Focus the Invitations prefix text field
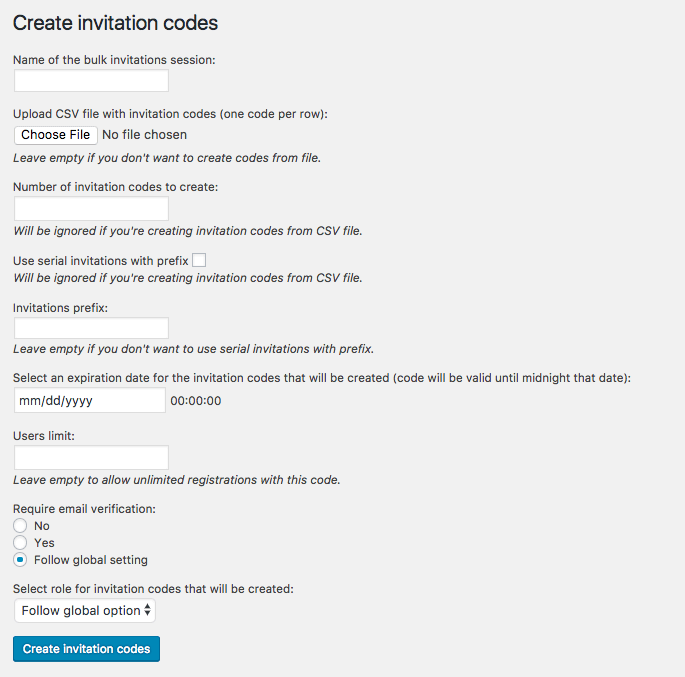The height and width of the screenshot is (677, 685). coord(91,328)
